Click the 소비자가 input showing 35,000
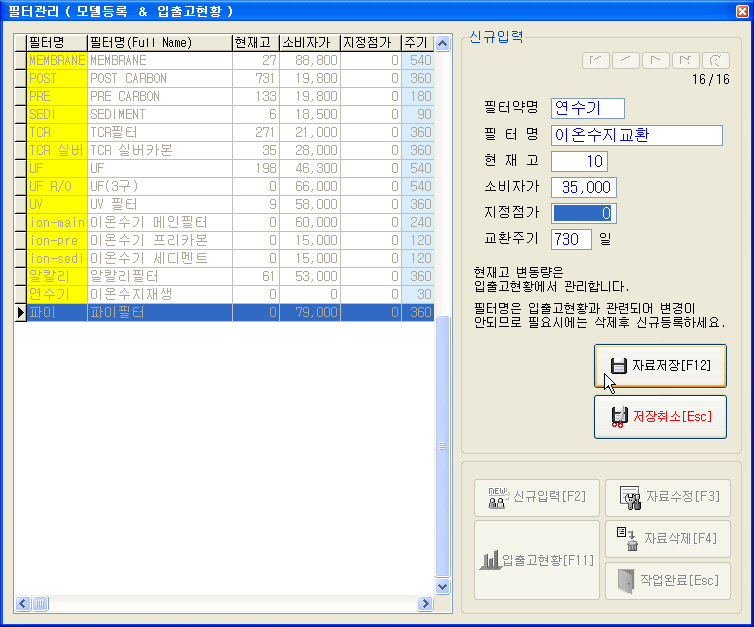The image size is (754, 627). [584, 187]
